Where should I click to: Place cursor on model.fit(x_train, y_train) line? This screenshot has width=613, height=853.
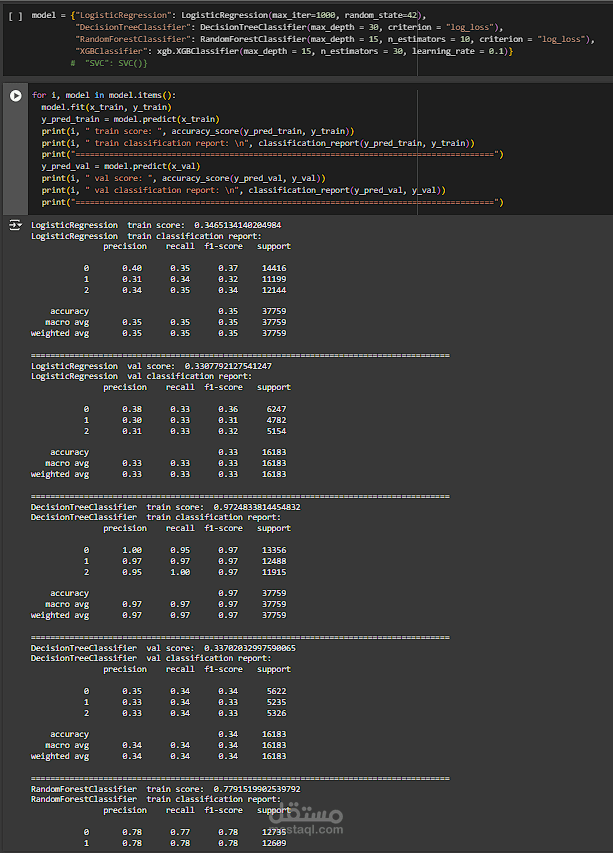106,107
